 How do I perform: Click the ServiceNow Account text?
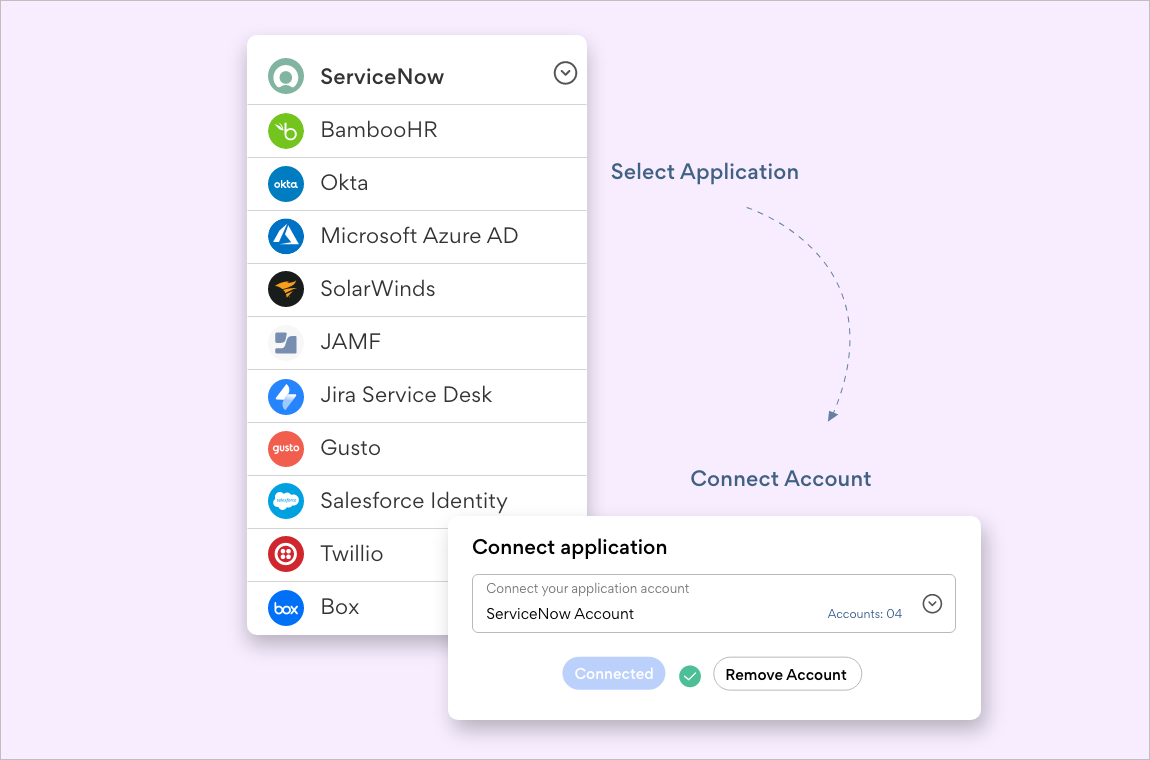[560, 614]
